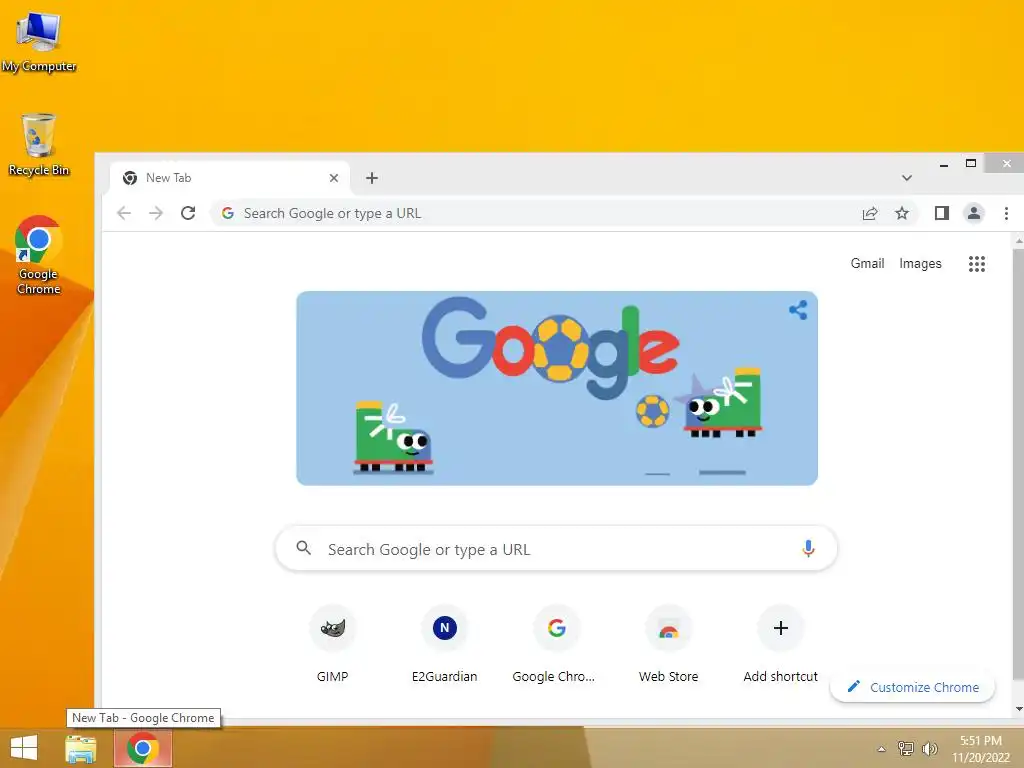Select the Recycle Bin desktop icon

pyautogui.click(x=39, y=145)
